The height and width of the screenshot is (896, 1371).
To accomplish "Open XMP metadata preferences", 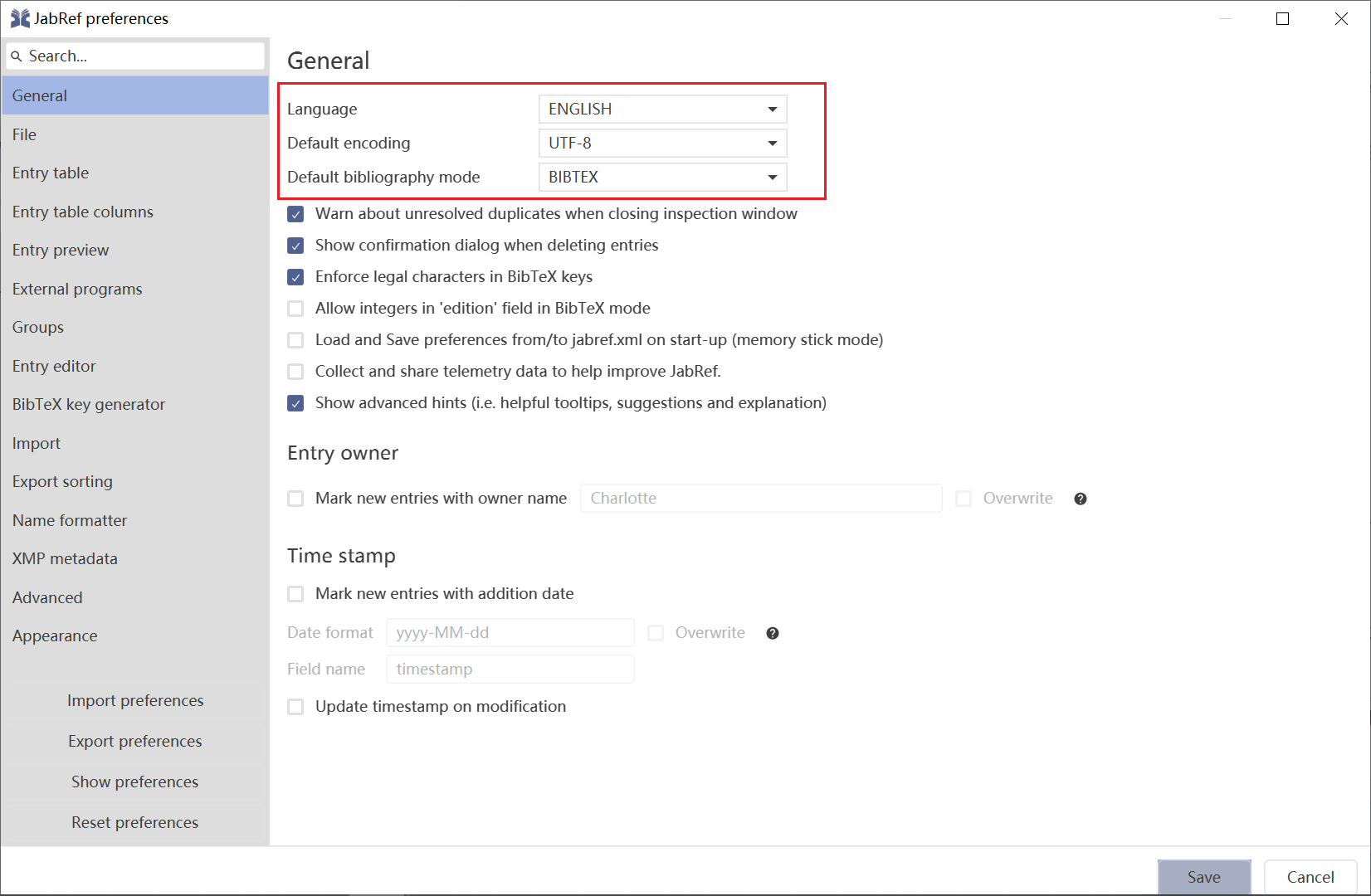I will point(134,558).
